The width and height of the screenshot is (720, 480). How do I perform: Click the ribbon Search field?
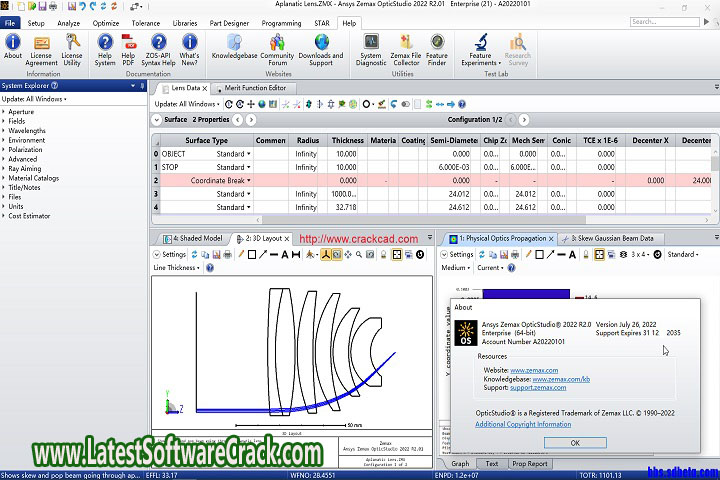coord(664,22)
